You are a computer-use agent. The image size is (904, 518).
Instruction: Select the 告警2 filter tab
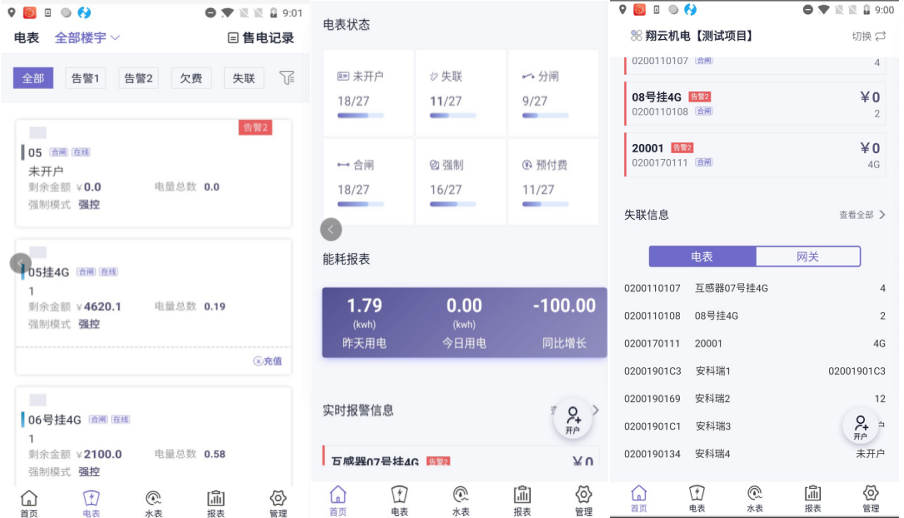point(138,78)
